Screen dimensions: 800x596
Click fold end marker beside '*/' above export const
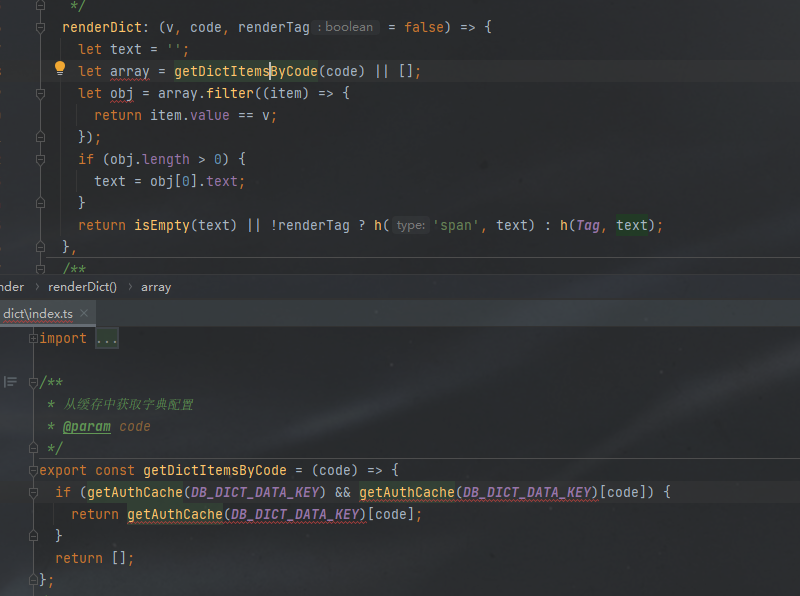click(x=33, y=448)
